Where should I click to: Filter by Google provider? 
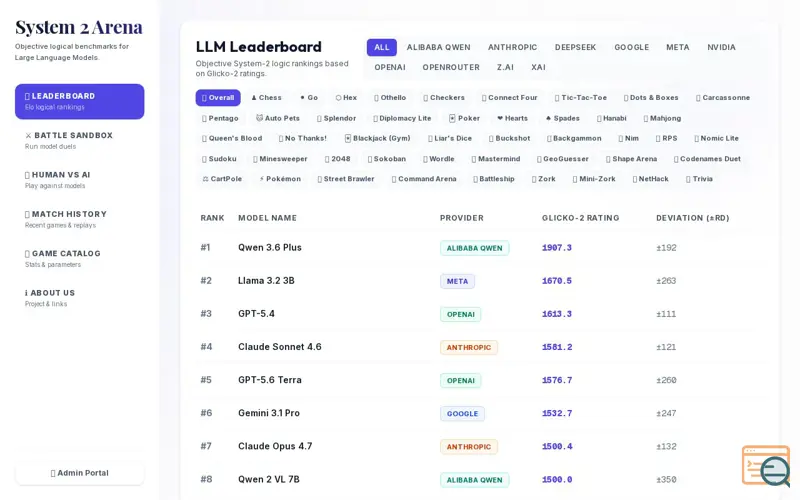click(x=632, y=47)
